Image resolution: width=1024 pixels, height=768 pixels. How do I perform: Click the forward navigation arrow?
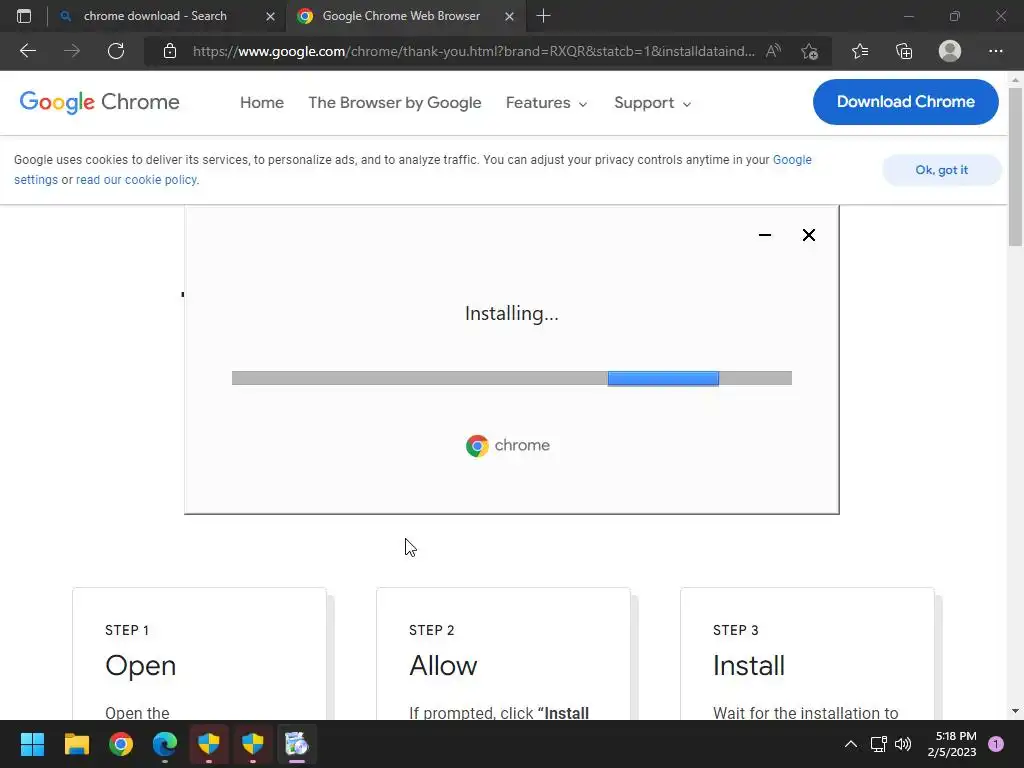click(72, 51)
